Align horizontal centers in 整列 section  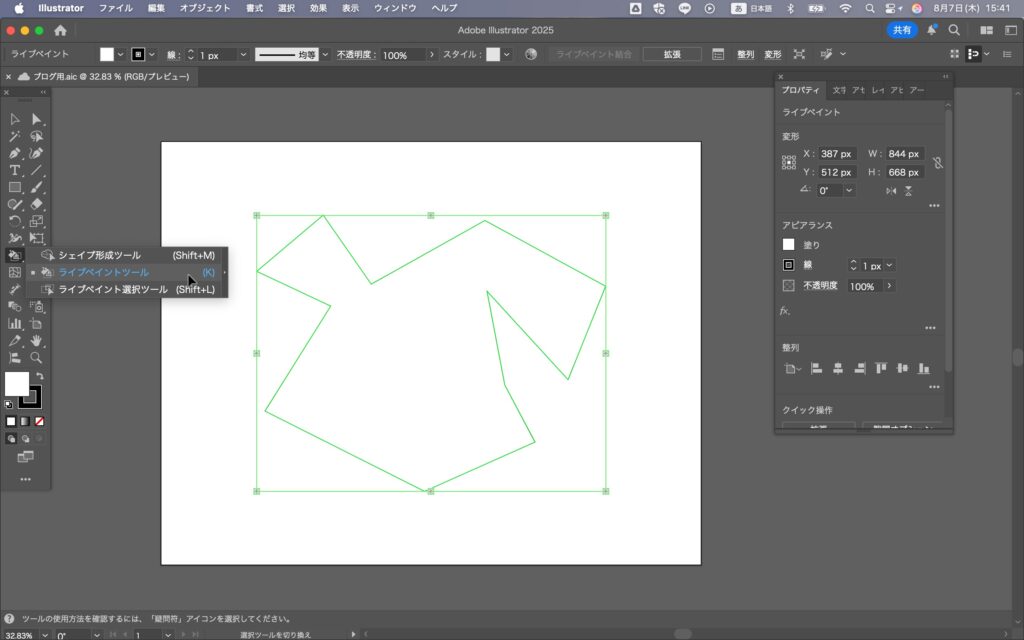838,368
